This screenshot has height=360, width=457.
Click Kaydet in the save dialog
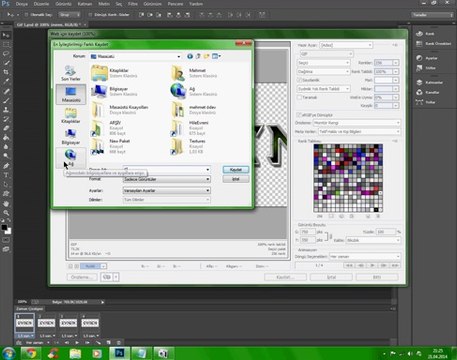coord(236,170)
